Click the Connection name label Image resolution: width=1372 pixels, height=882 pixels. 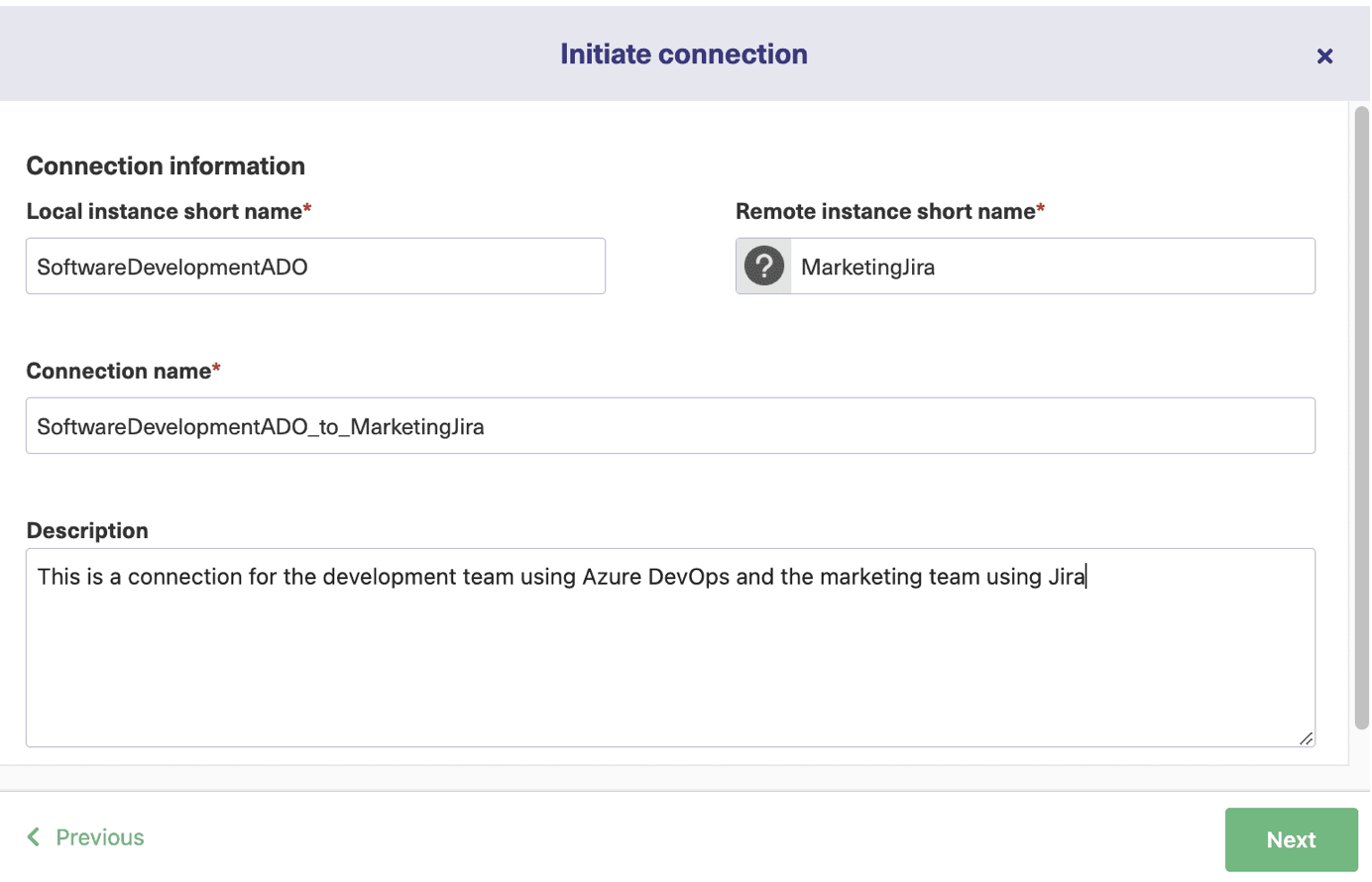coord(123,371)
